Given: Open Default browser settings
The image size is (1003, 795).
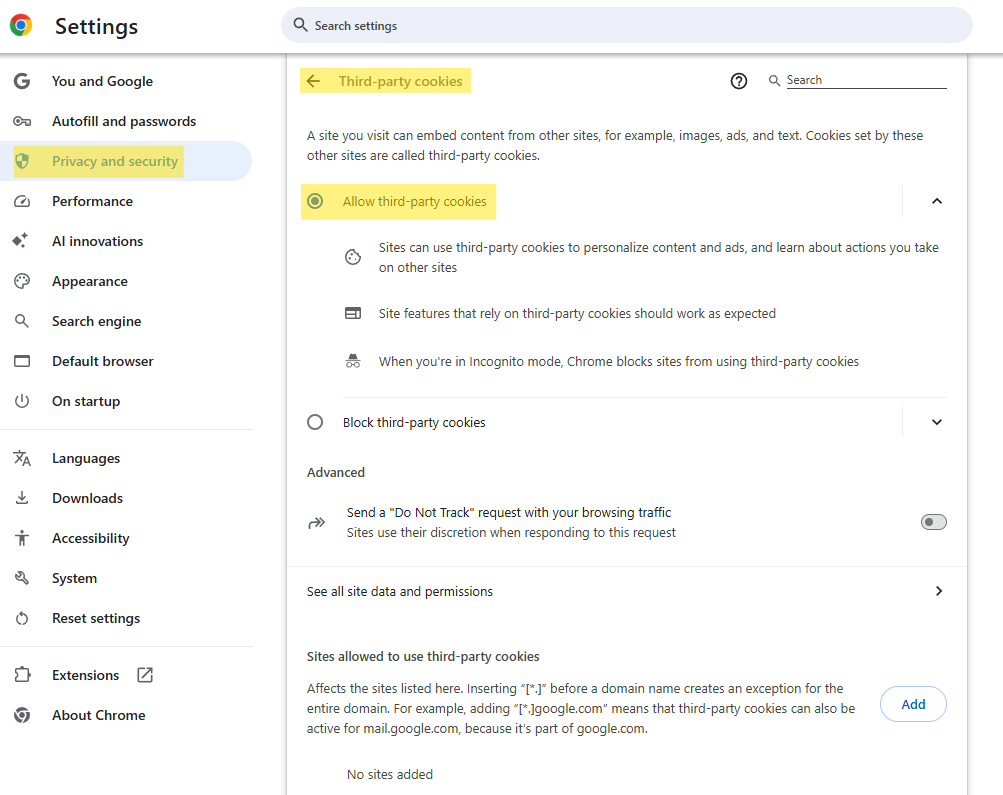Looking at the screenshot, I should click(103, 361).
